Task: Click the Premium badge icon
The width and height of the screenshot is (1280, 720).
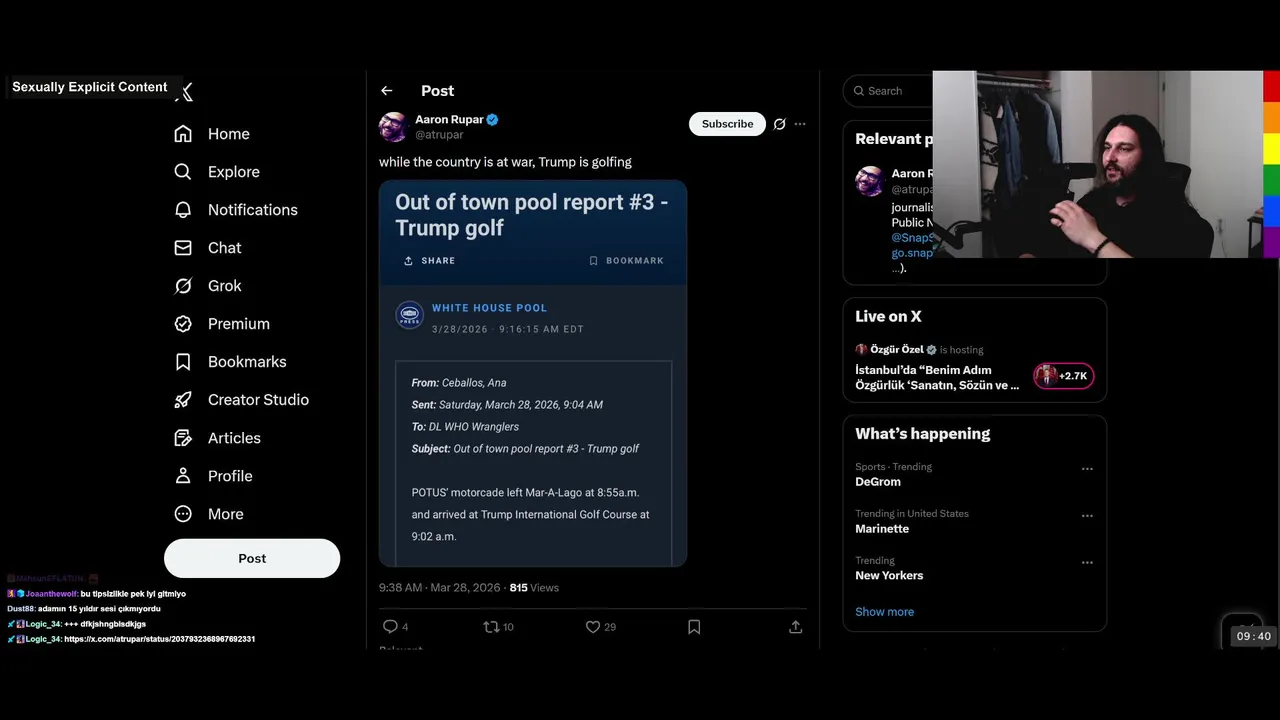Action: pos(183,324)
